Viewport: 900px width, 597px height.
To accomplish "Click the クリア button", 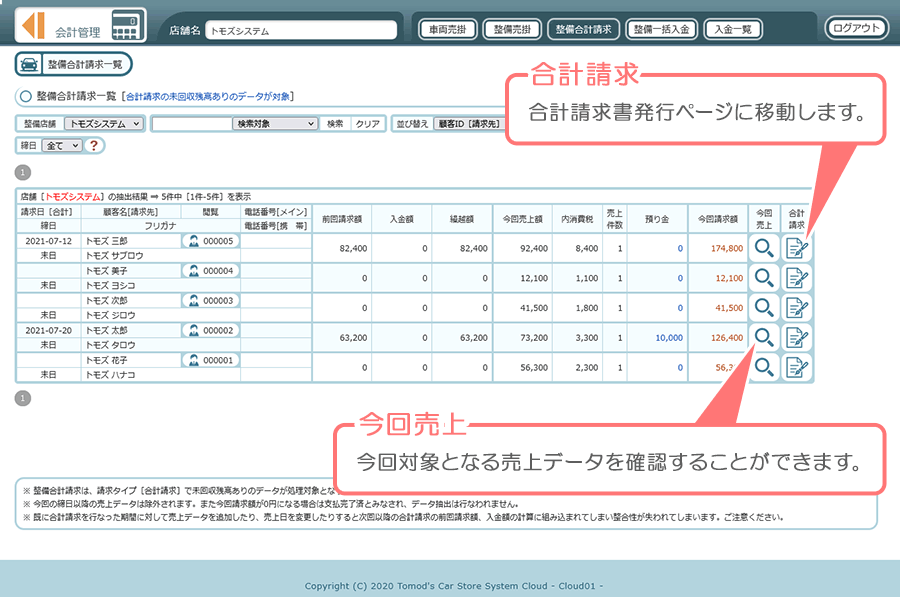I will pos(367,123).
